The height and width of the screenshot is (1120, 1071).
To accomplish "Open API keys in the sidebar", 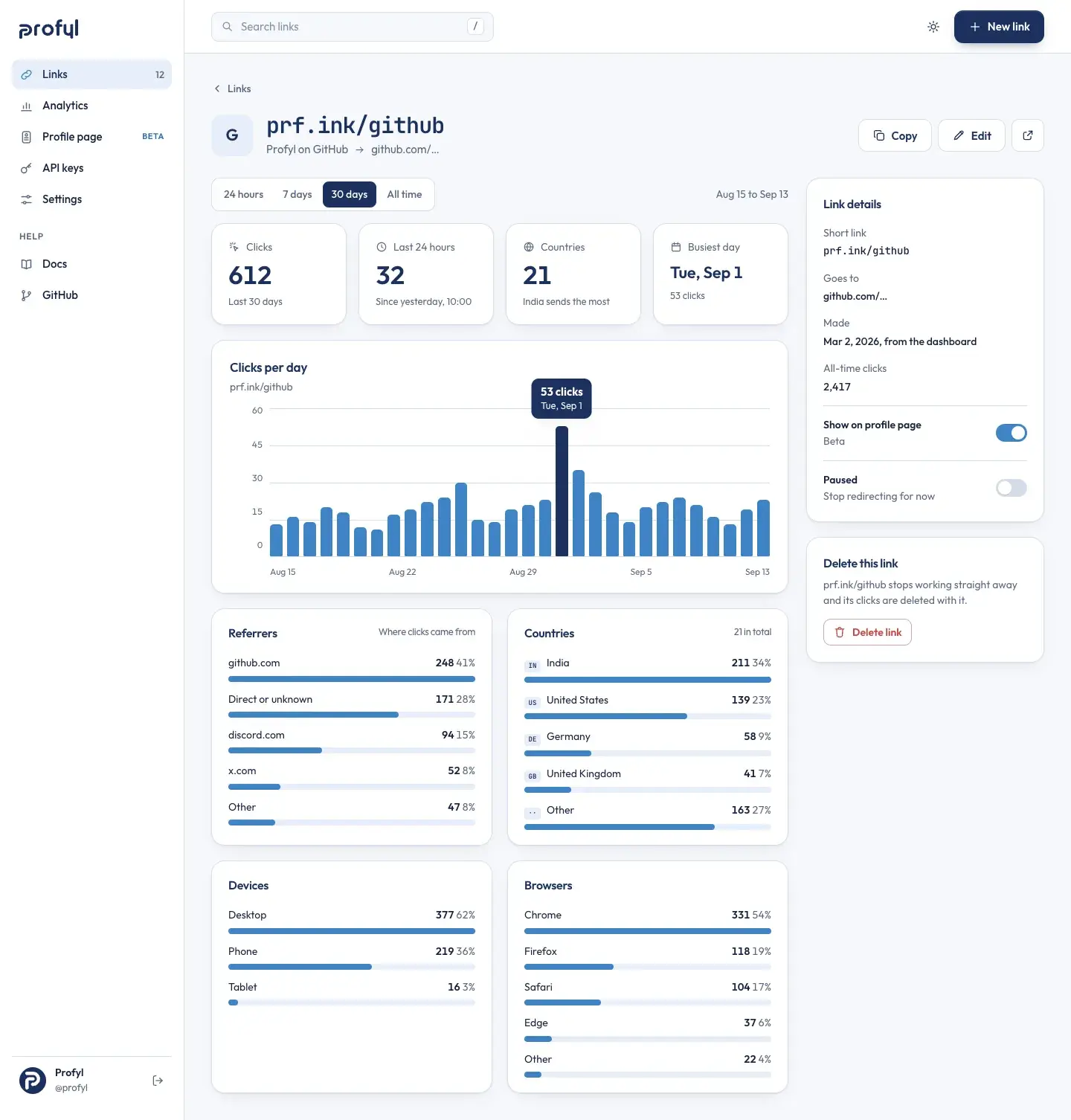I will click(x=91, y=168).
